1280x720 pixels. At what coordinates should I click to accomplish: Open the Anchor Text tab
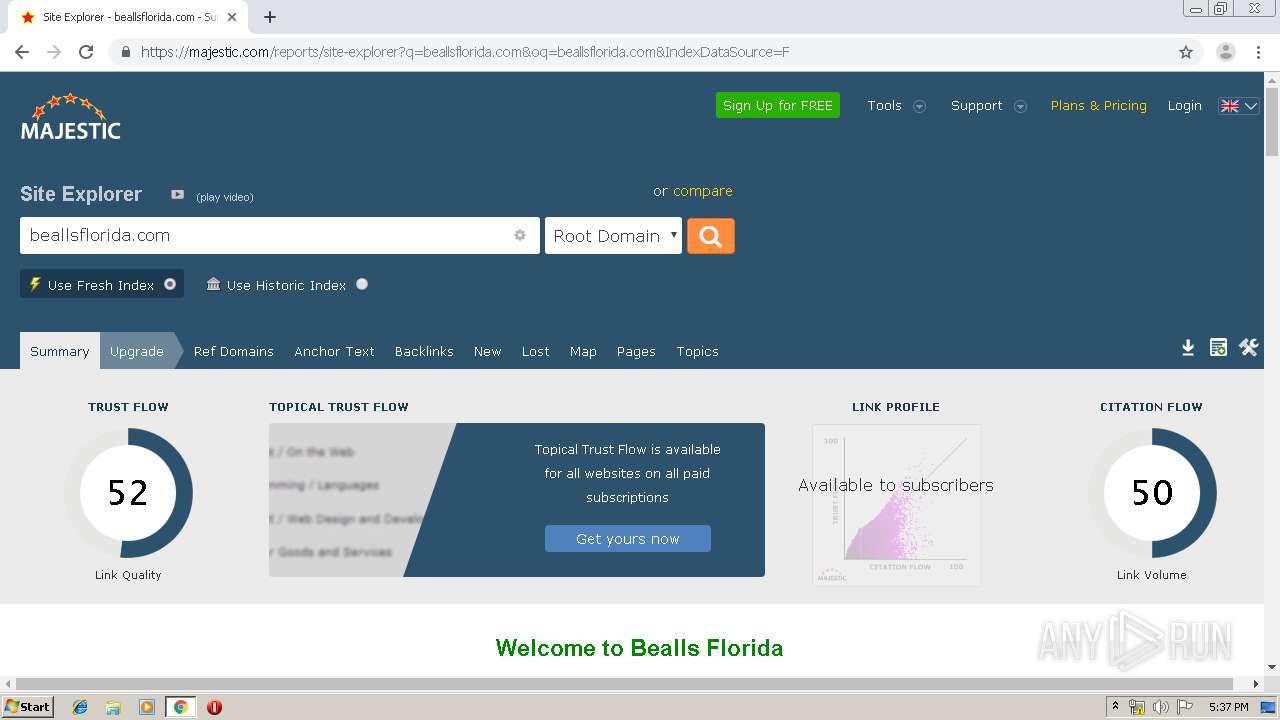(334, 351)
